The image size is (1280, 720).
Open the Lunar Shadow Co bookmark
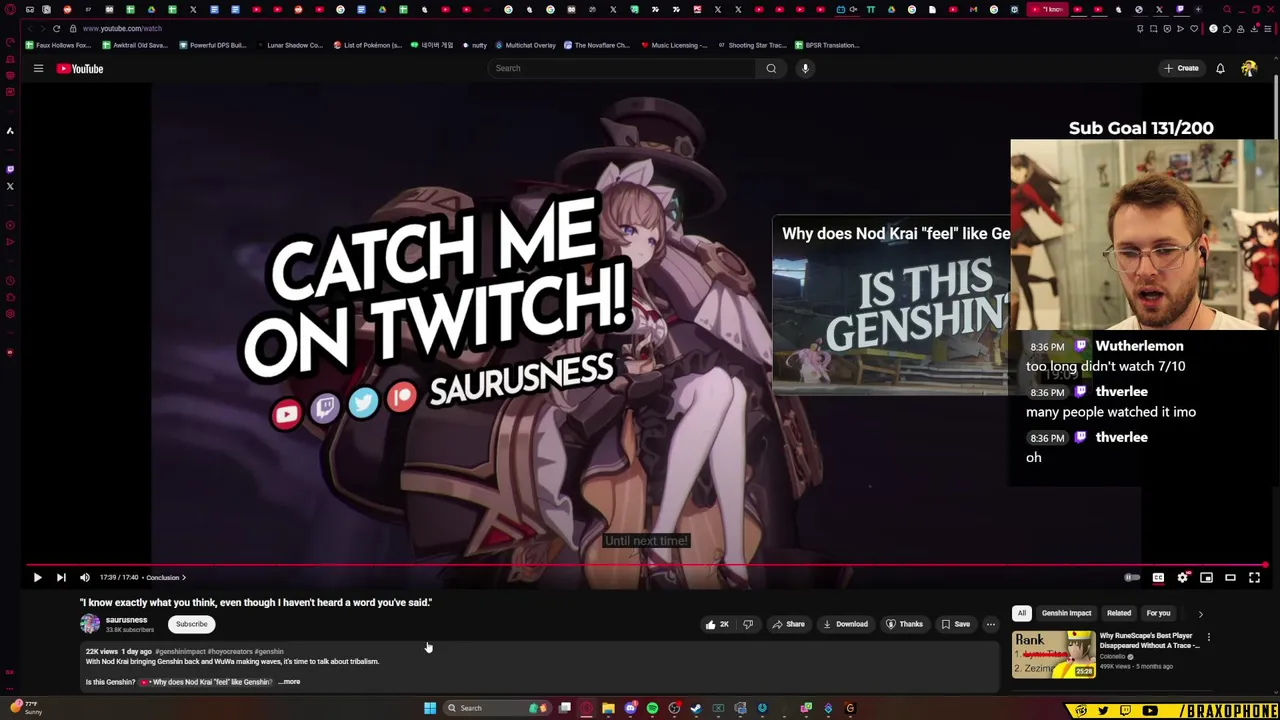[x=289, y=45]
